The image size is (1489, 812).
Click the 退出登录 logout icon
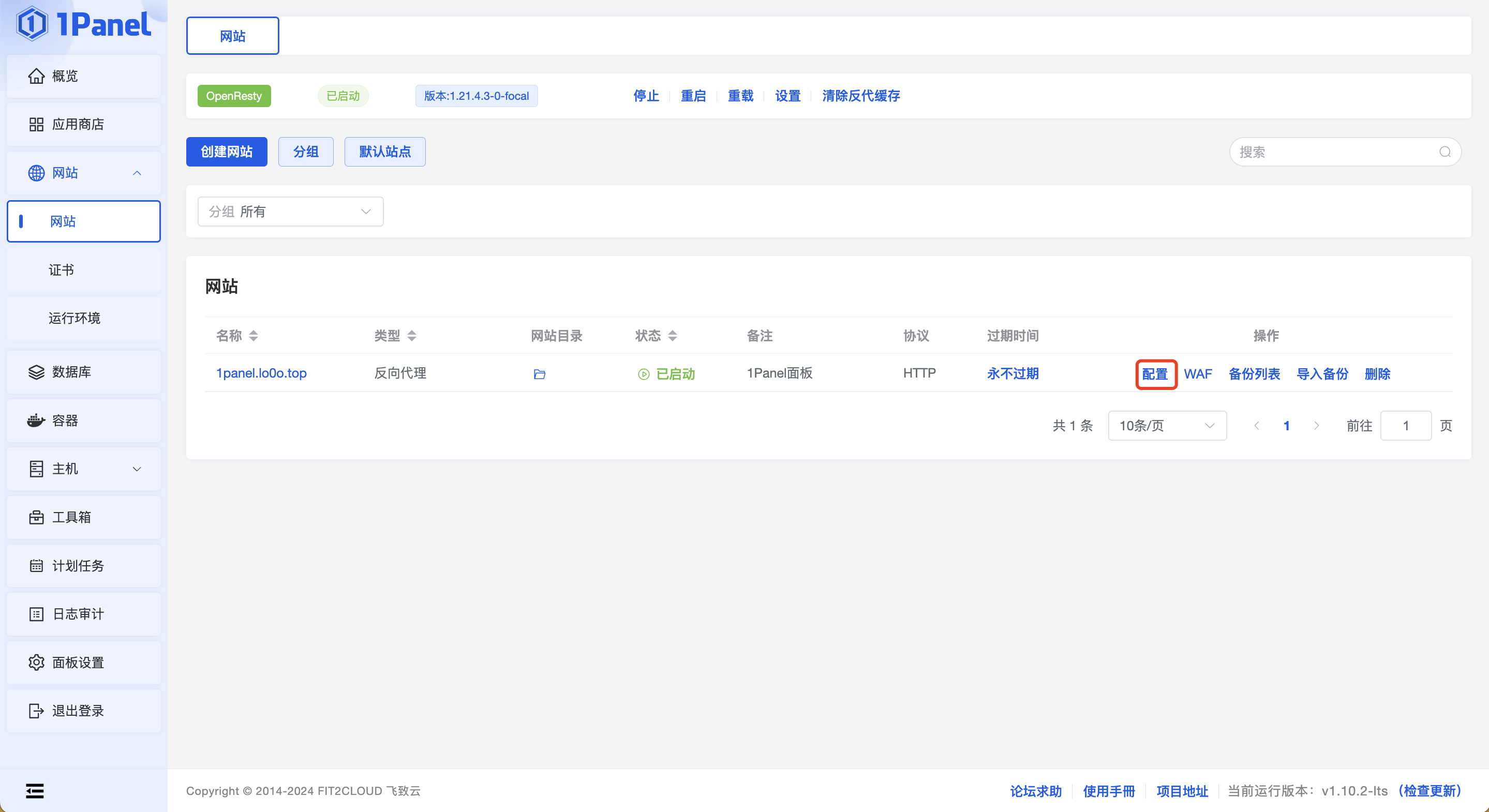coord(36,711)
